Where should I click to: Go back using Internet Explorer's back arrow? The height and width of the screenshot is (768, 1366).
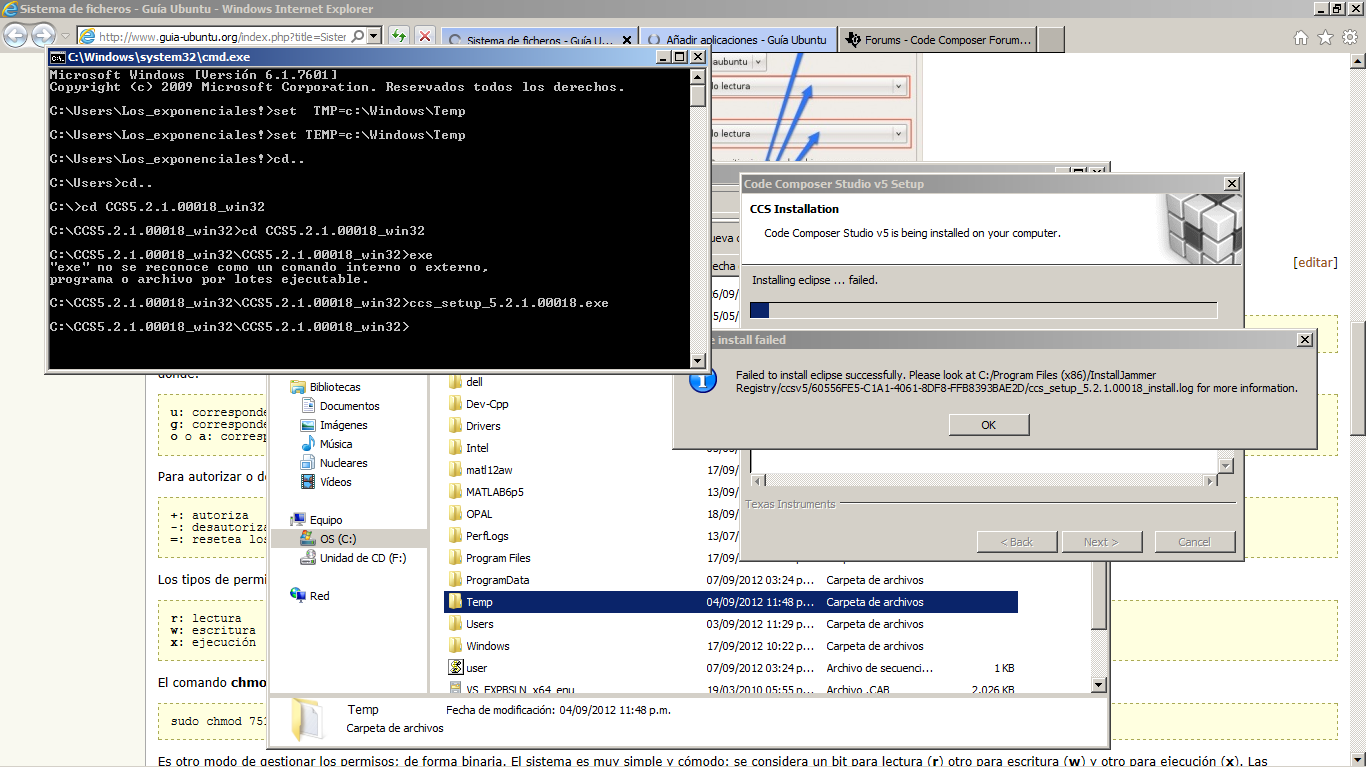click(x=15, y=36)
